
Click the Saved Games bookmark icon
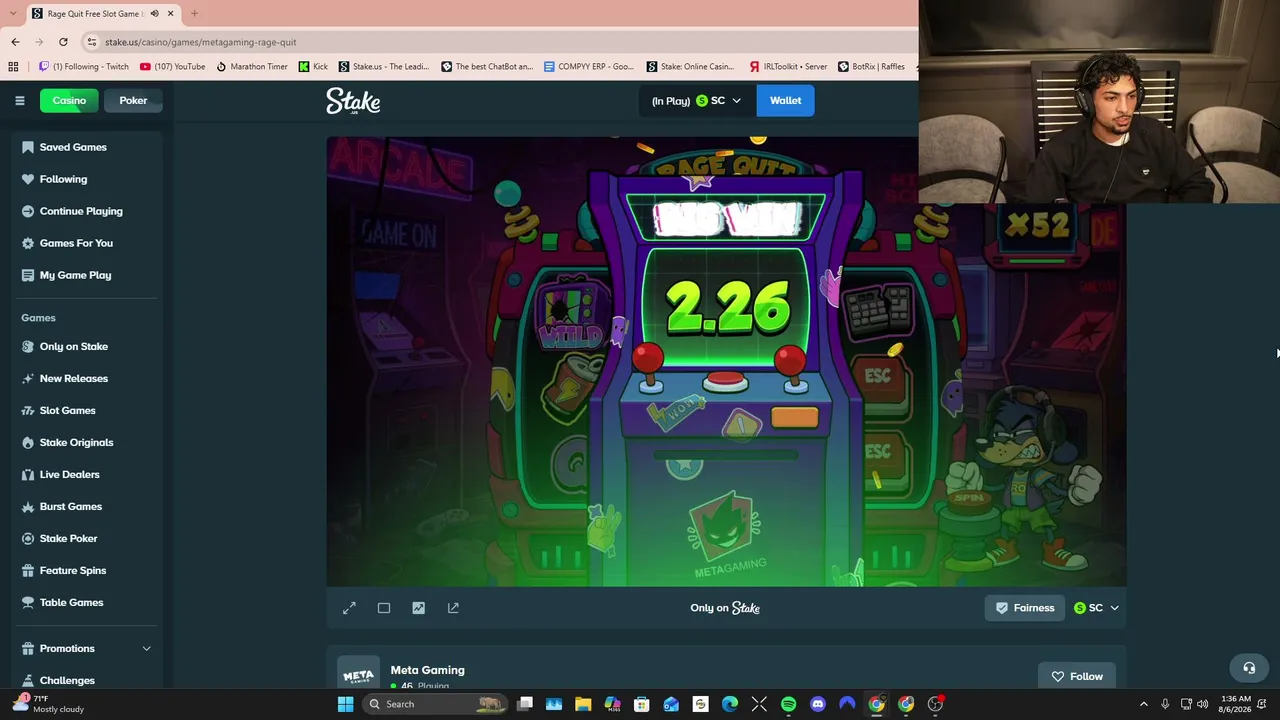tap(28, 147)
